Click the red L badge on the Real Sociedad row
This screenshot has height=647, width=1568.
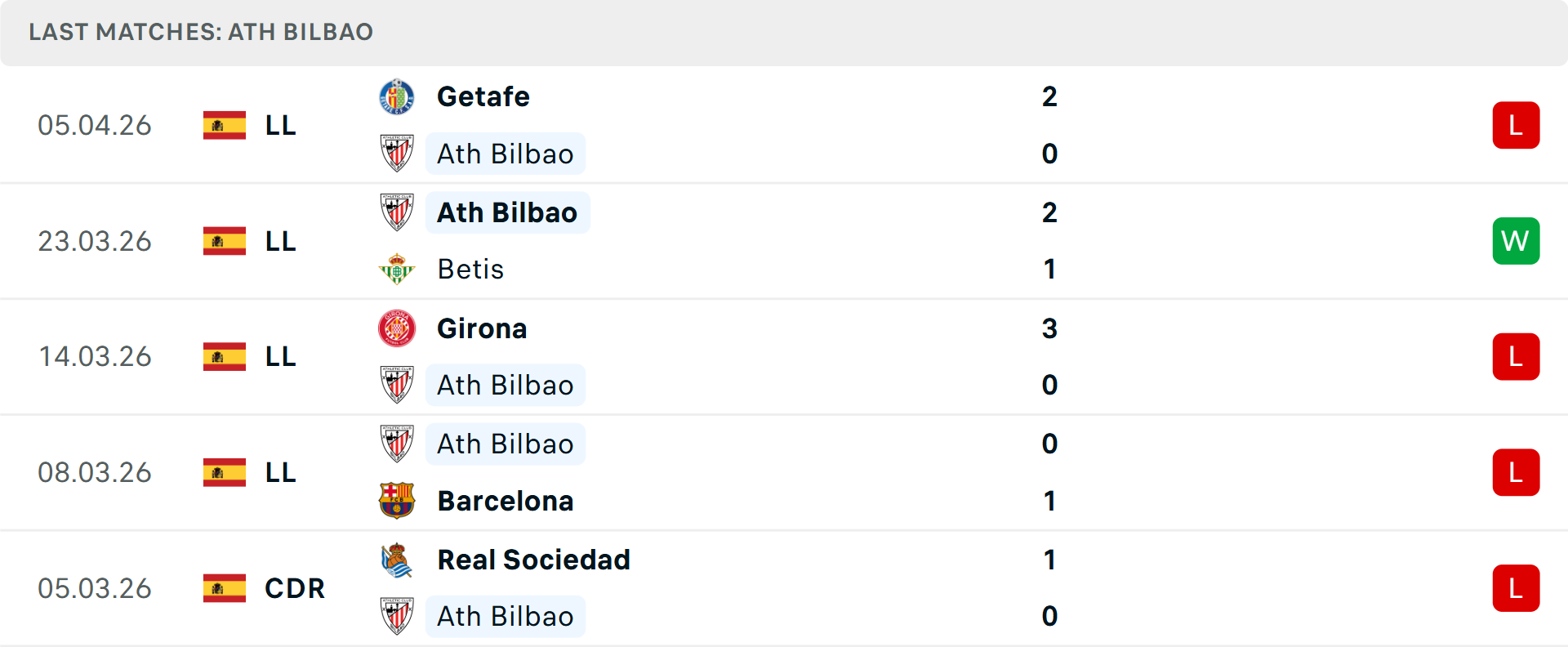point(1516,587)
